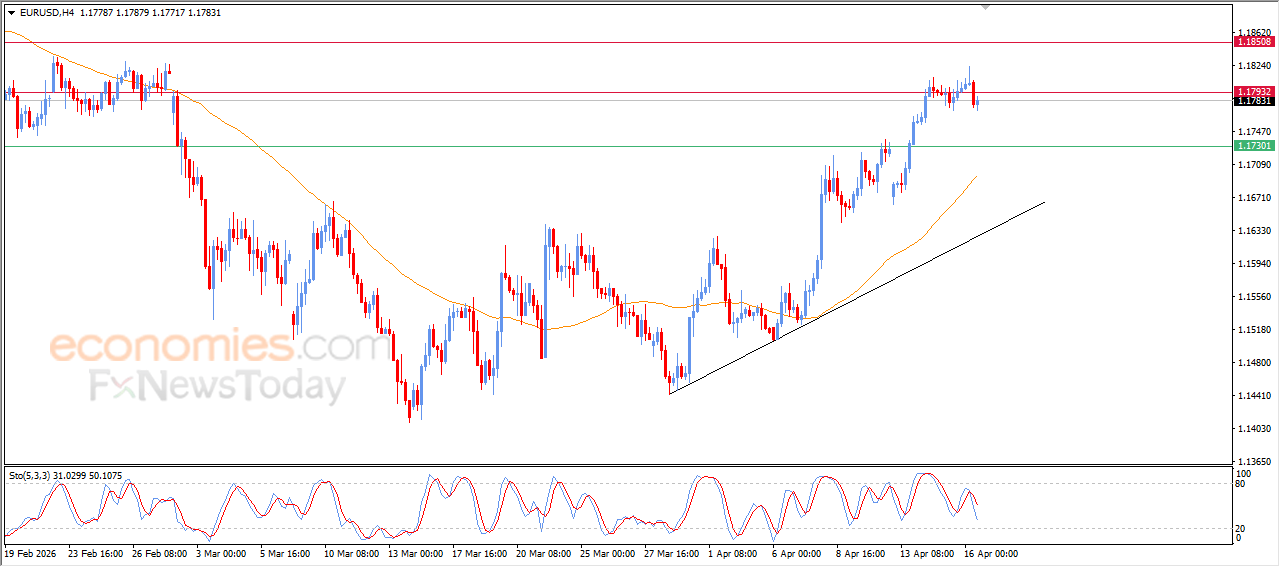Click the 1.16330 value on price axis
Screen dimensions: 1280x567
coord(1254,231)
